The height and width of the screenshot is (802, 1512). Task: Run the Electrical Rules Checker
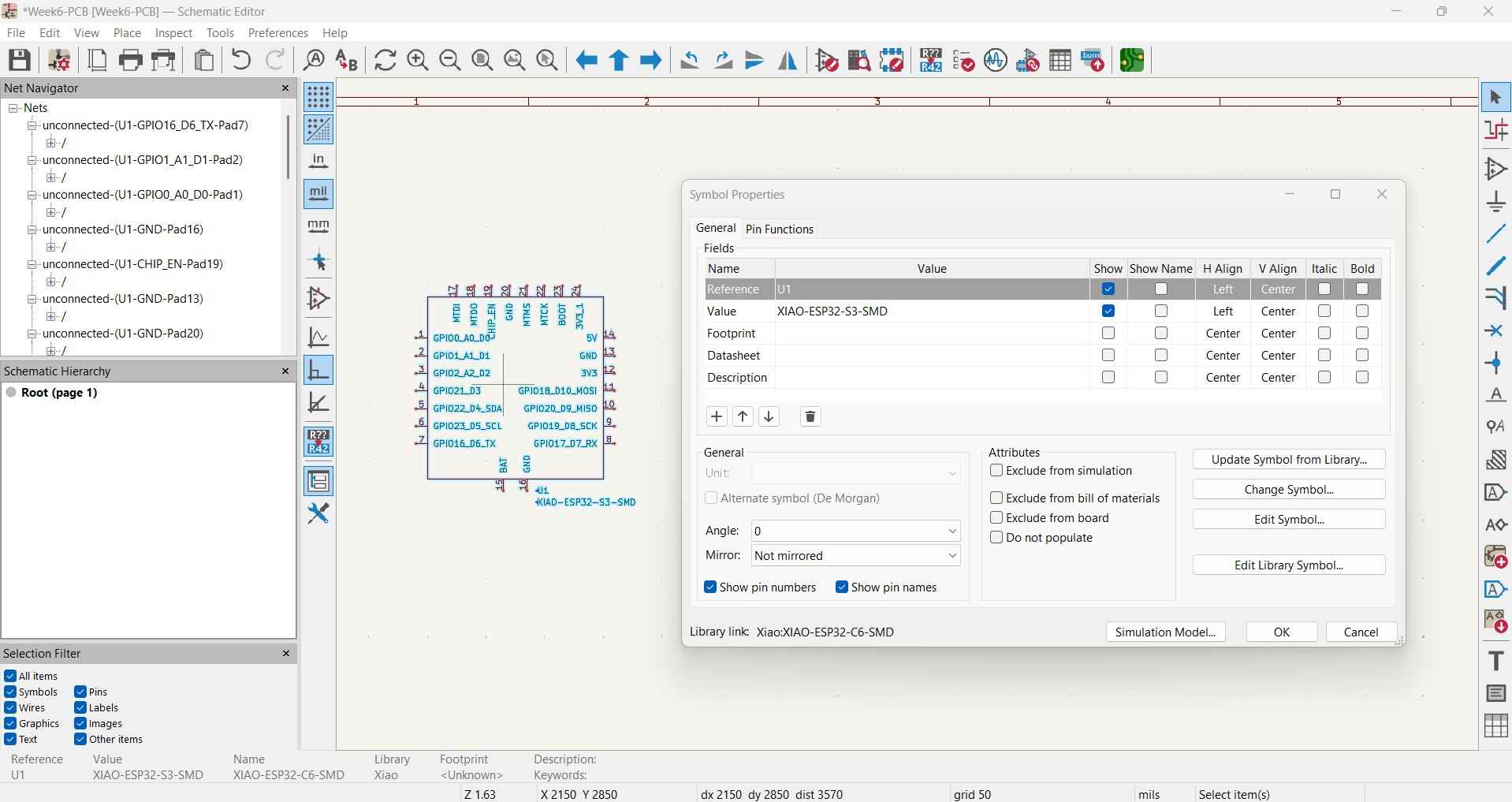click(963, 60)
